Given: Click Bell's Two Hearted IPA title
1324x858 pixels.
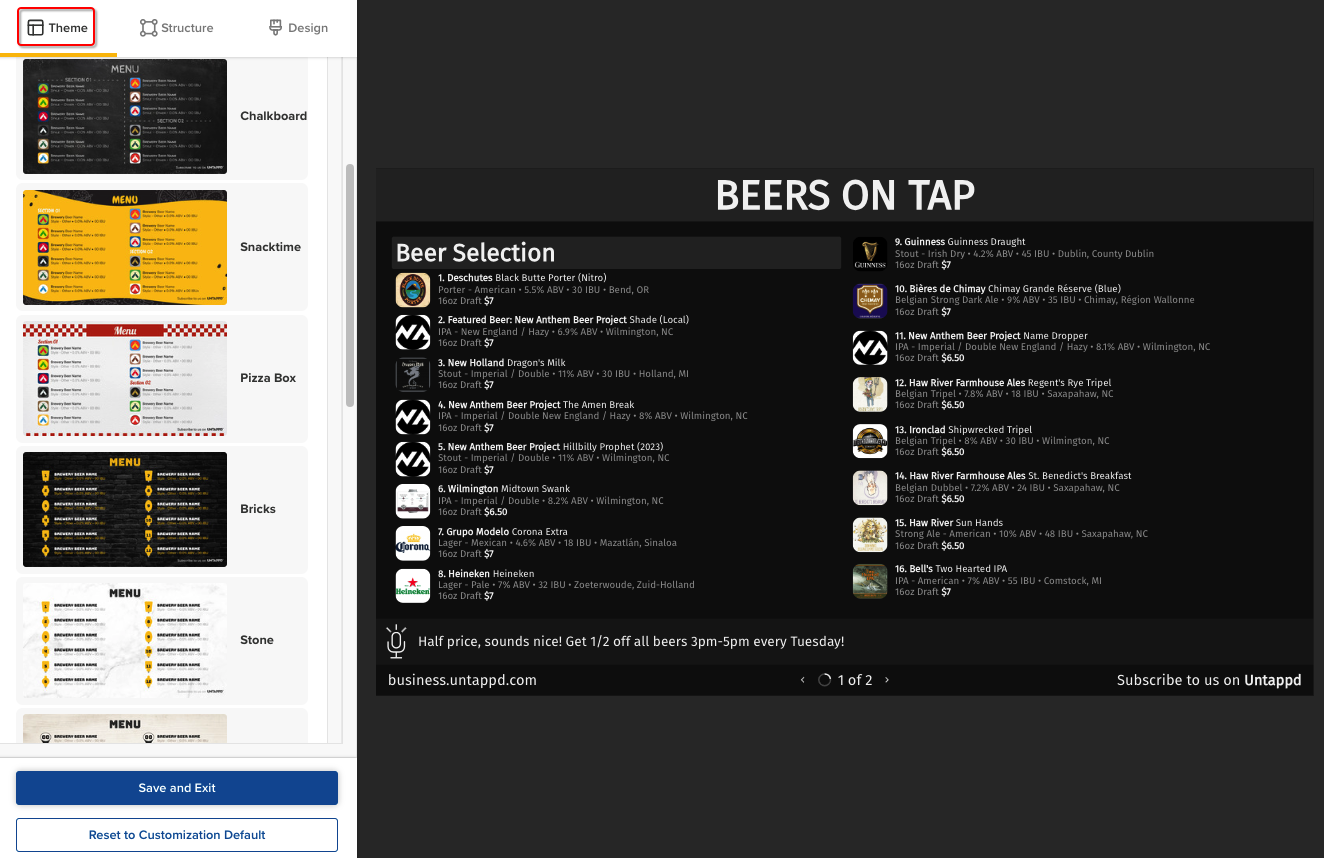Looking at the screenshot, I should pyautogui.click(x=951, y=569).
